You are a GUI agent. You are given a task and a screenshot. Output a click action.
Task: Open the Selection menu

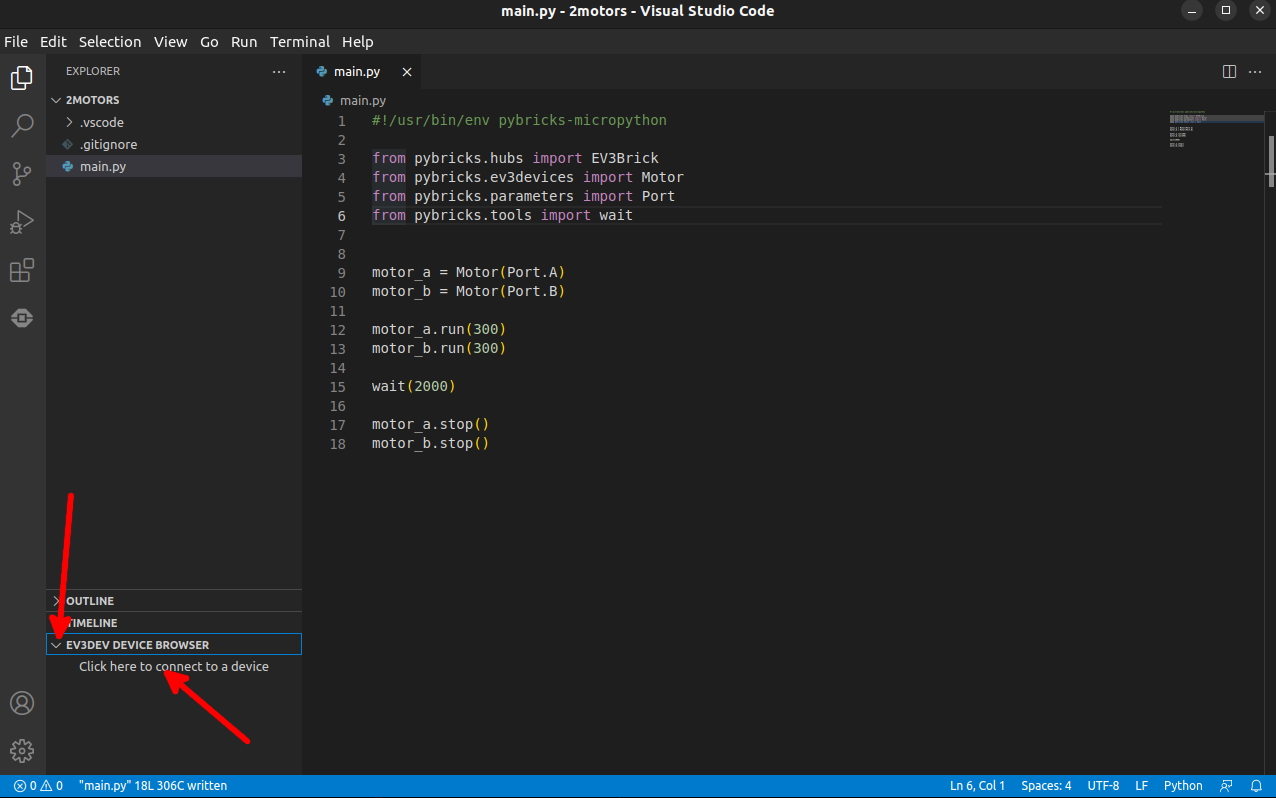(110, 42)
